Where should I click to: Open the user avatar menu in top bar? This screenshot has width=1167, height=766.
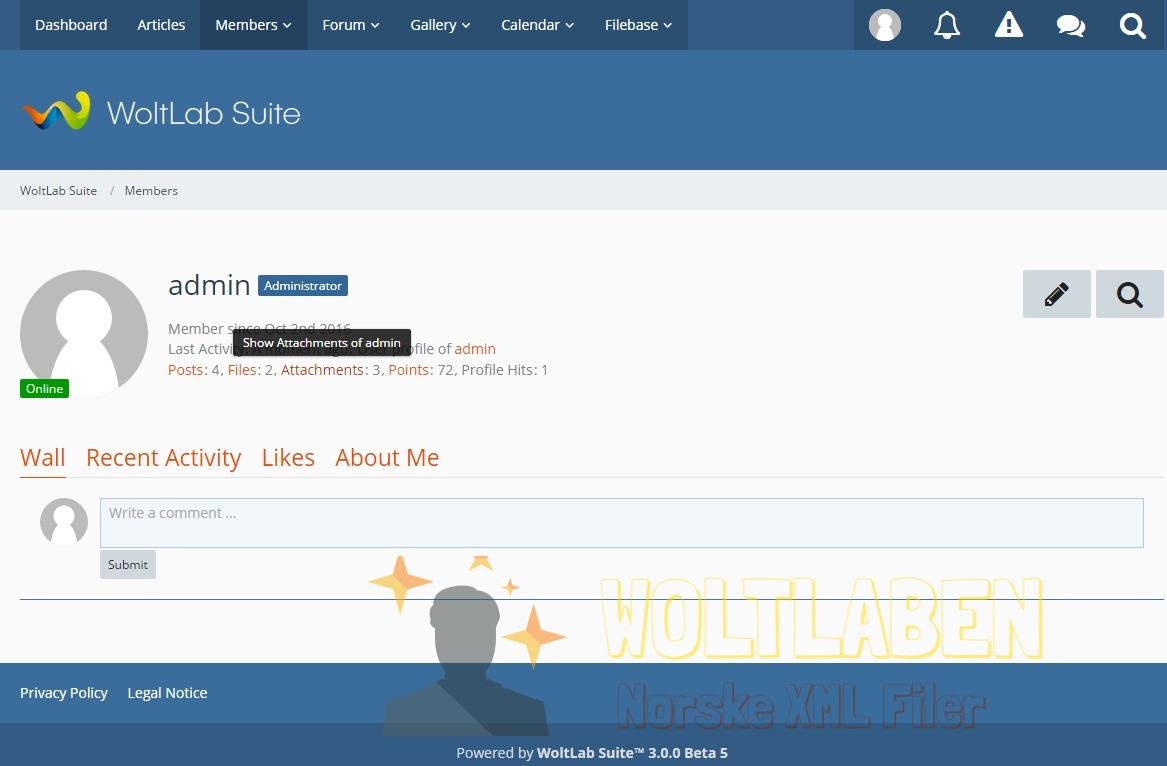point(884,25)
